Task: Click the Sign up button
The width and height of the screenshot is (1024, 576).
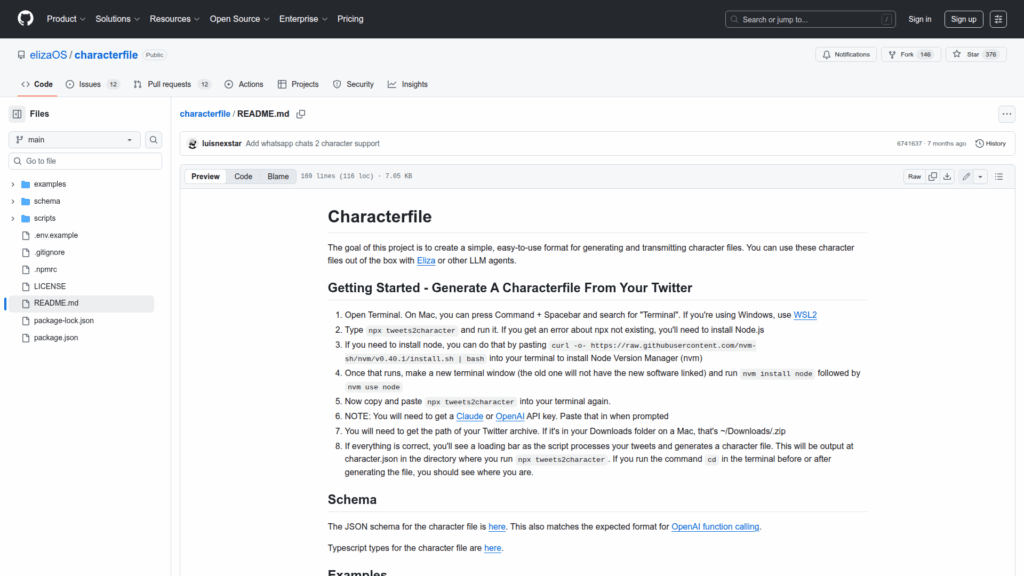Action: pyautogui.click(x=963, y=19)
